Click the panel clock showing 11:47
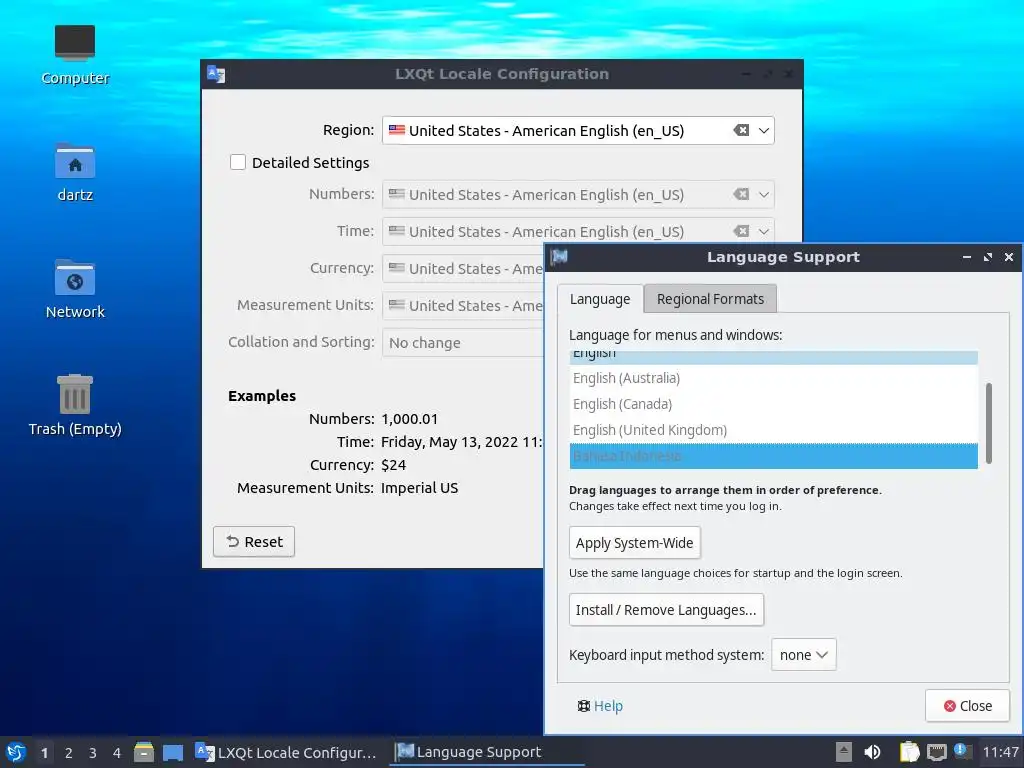 pos(1000,752)
